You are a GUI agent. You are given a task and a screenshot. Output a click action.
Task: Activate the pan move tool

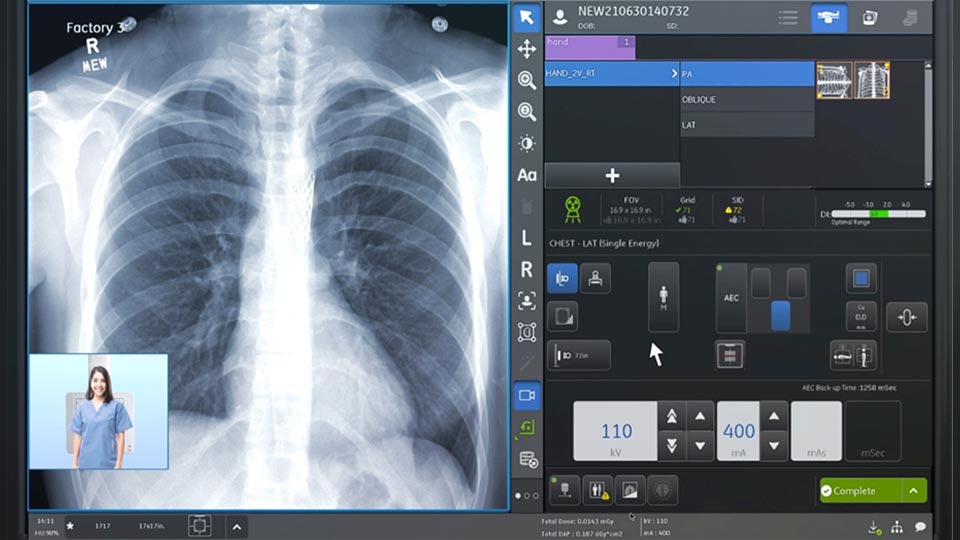pyautogui.click(x=527, y=49)
